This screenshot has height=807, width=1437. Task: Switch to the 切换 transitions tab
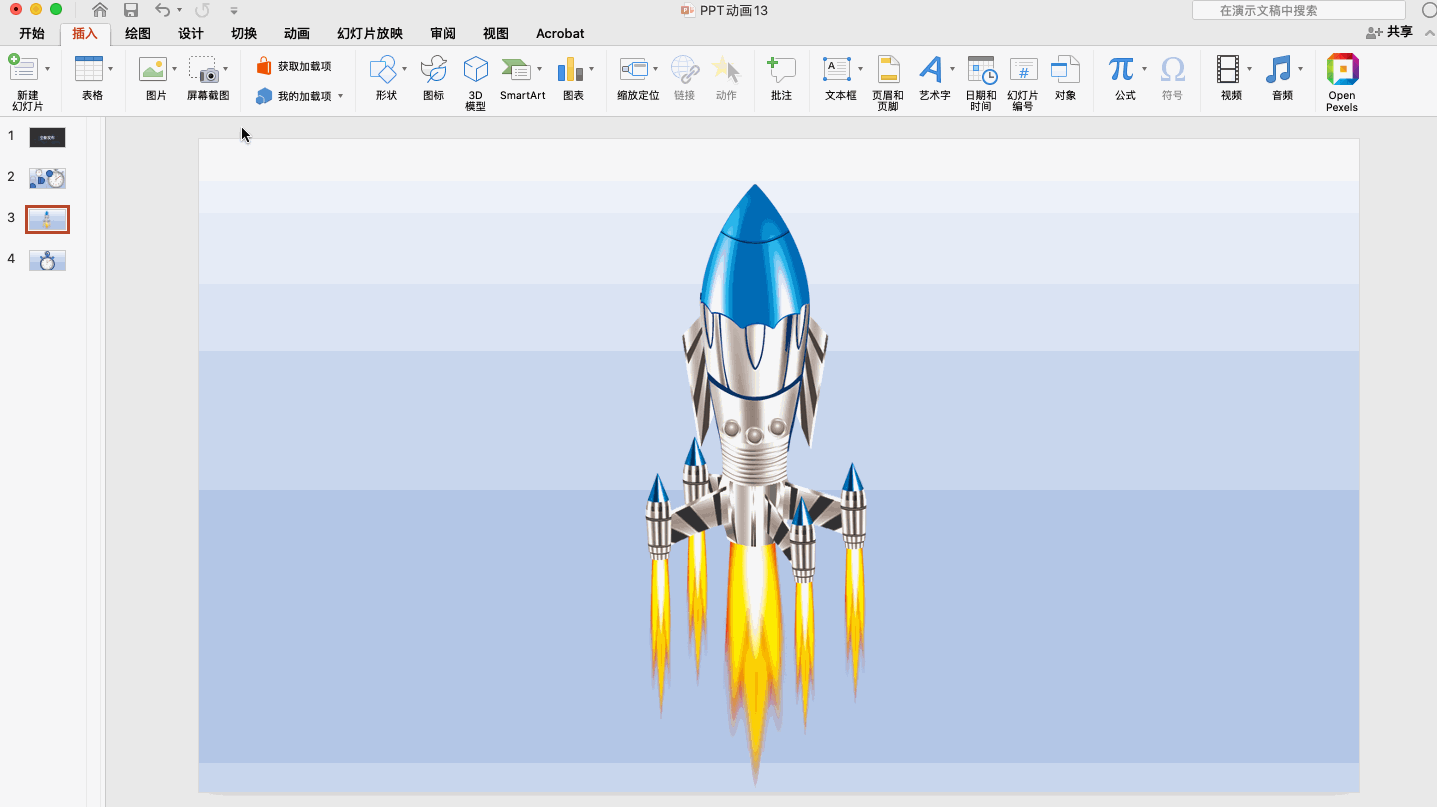click(244, 33)
